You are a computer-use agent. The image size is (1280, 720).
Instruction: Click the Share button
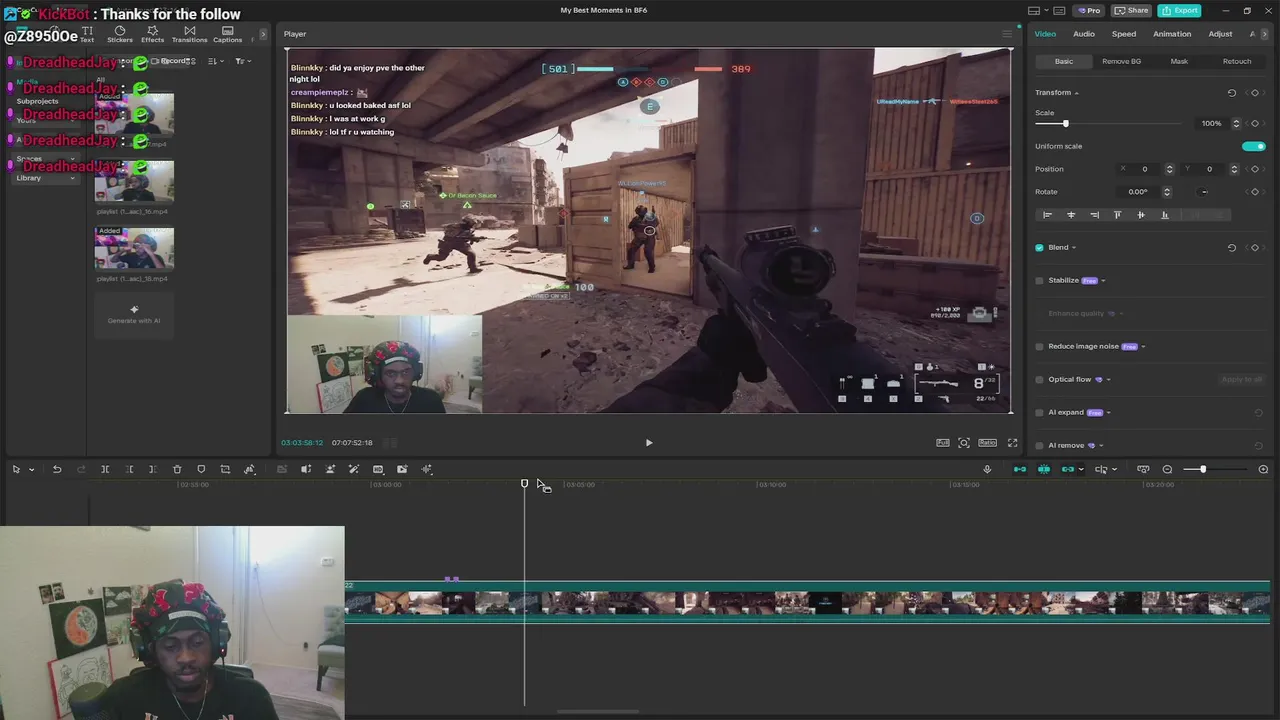[1131, 10]
